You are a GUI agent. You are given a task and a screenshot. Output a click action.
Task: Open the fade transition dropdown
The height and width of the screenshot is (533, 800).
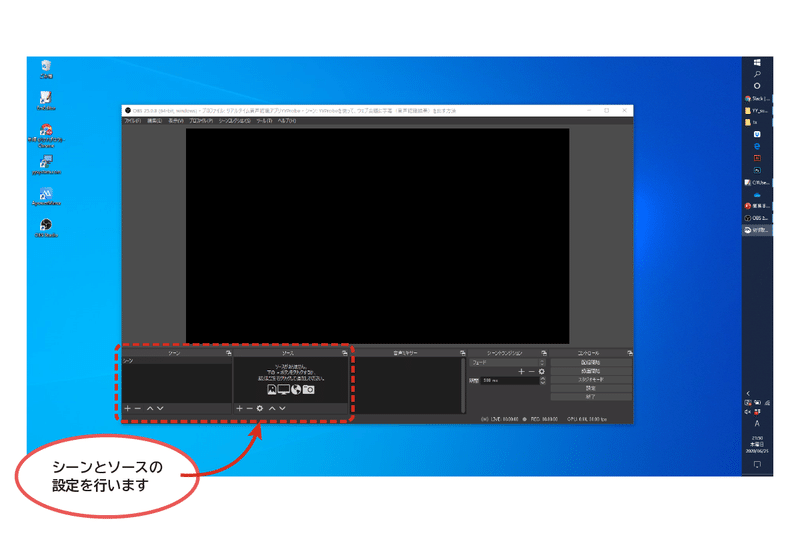507,363
